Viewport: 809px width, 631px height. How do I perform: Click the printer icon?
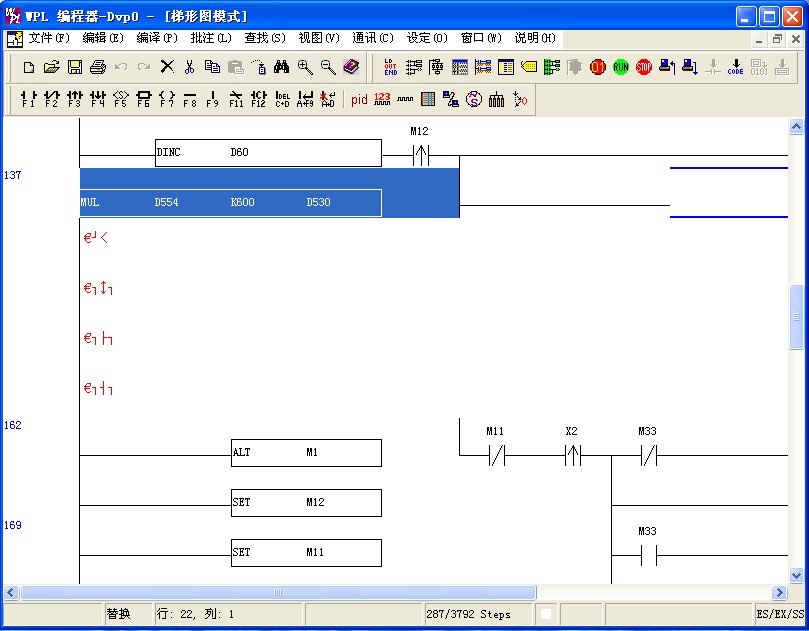pos(98,67)
